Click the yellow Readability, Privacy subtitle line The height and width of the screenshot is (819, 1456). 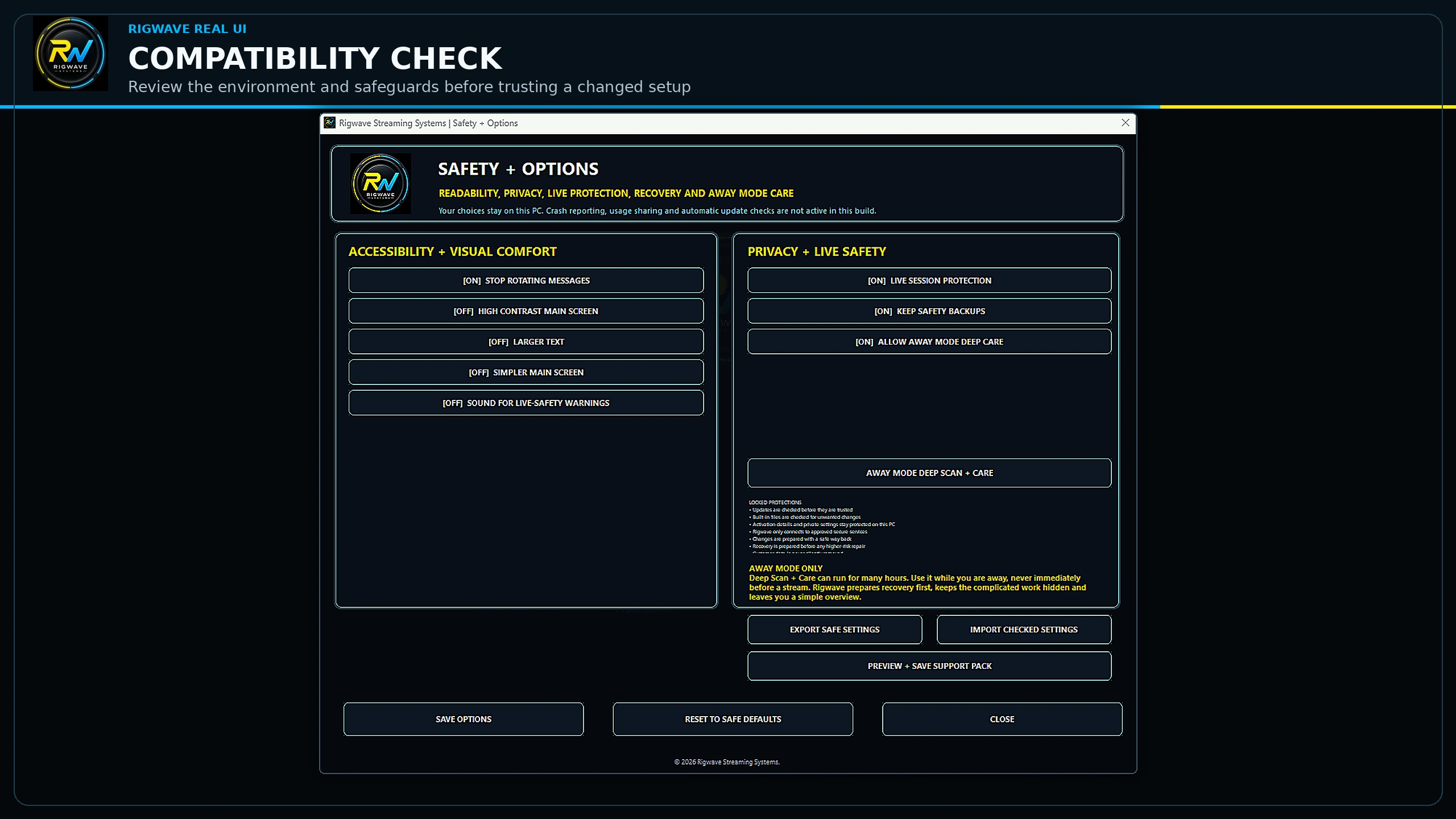point(616,193)
